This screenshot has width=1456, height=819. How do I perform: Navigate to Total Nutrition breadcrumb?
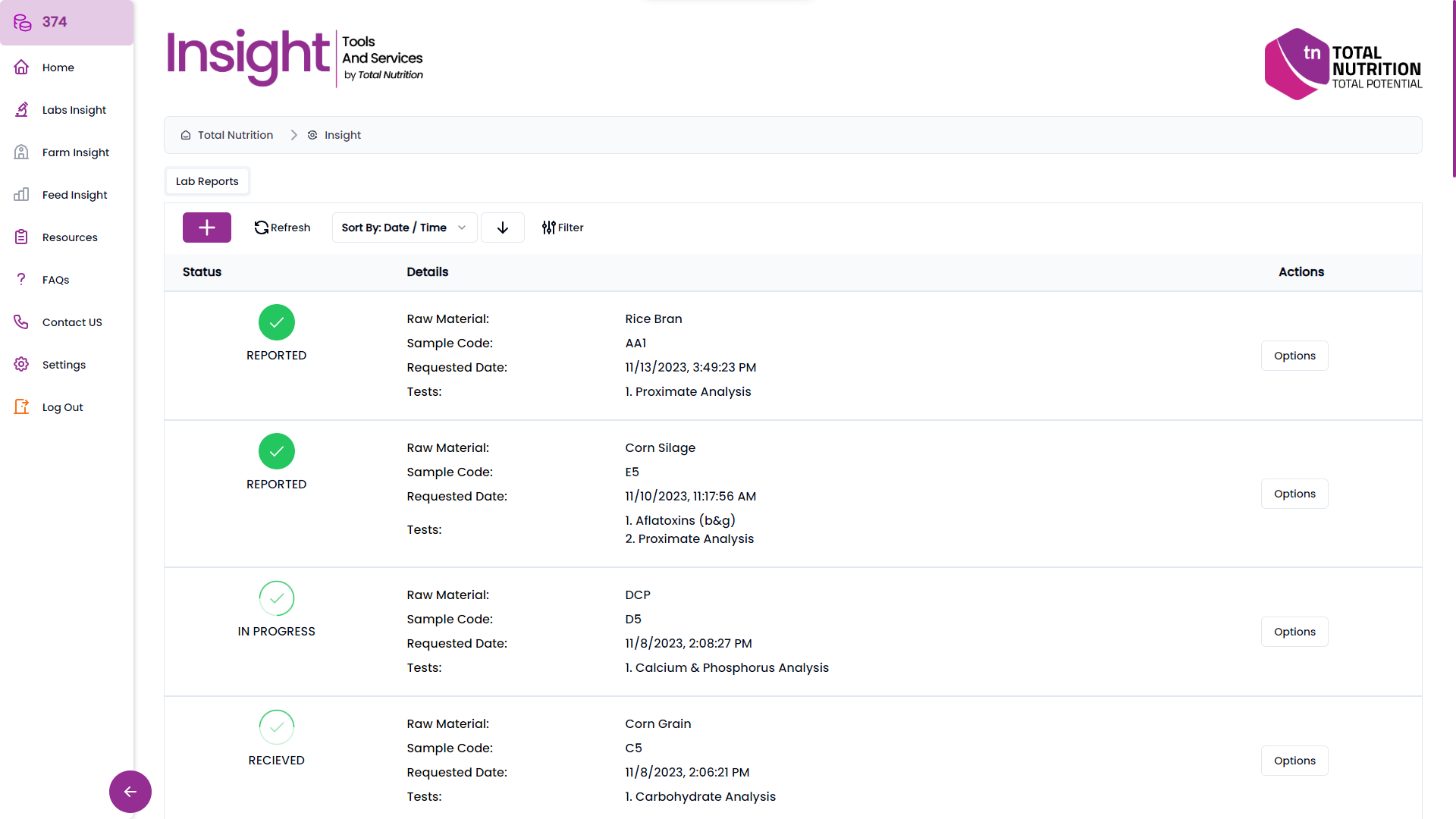[x=234, y=135]
